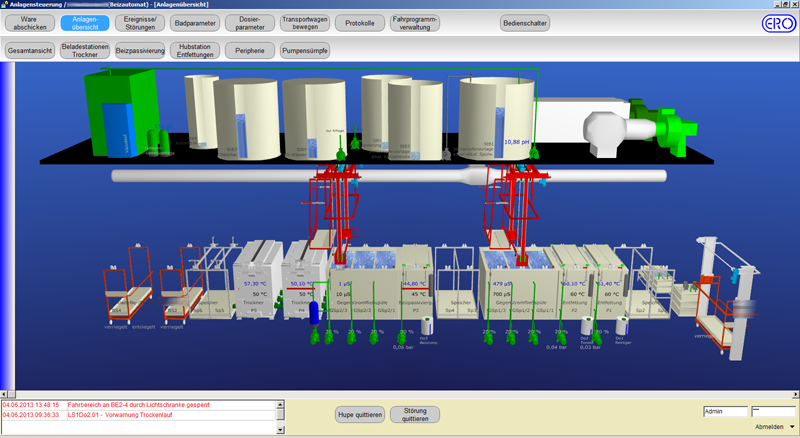800x438 pixels.
Task: Open the Beizpassivierung view tab
Action: coord(139,49)
